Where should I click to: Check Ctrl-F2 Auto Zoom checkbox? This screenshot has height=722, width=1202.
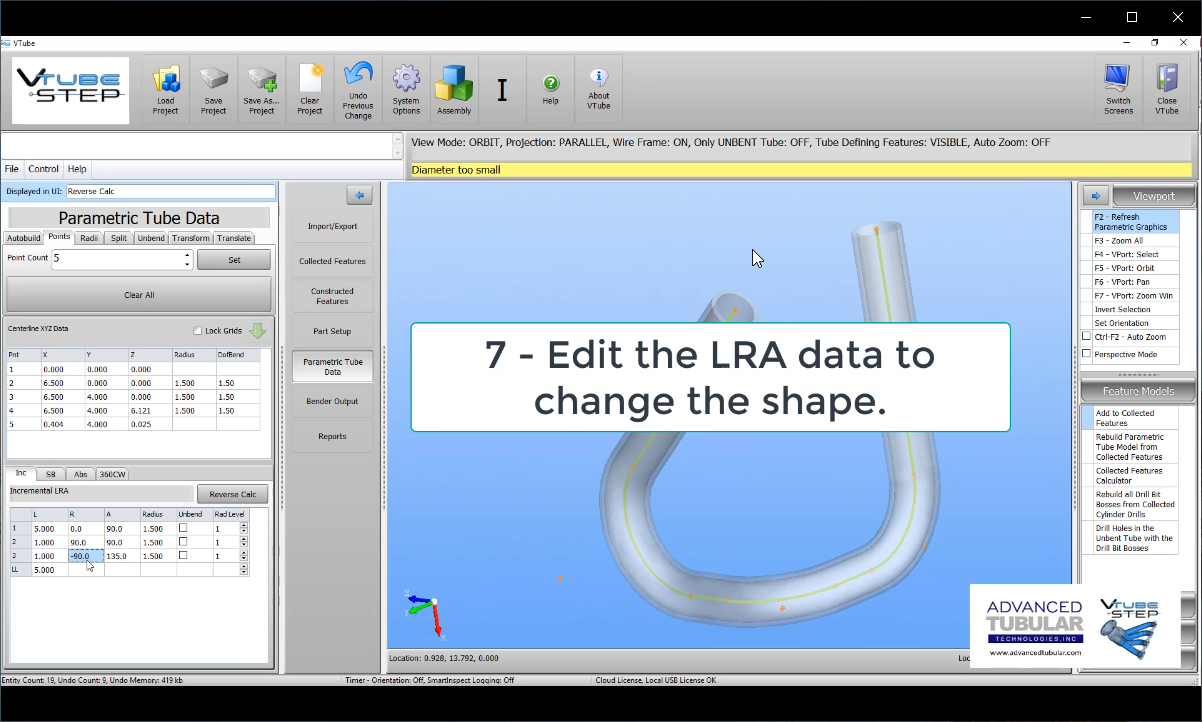point(1087,337)
